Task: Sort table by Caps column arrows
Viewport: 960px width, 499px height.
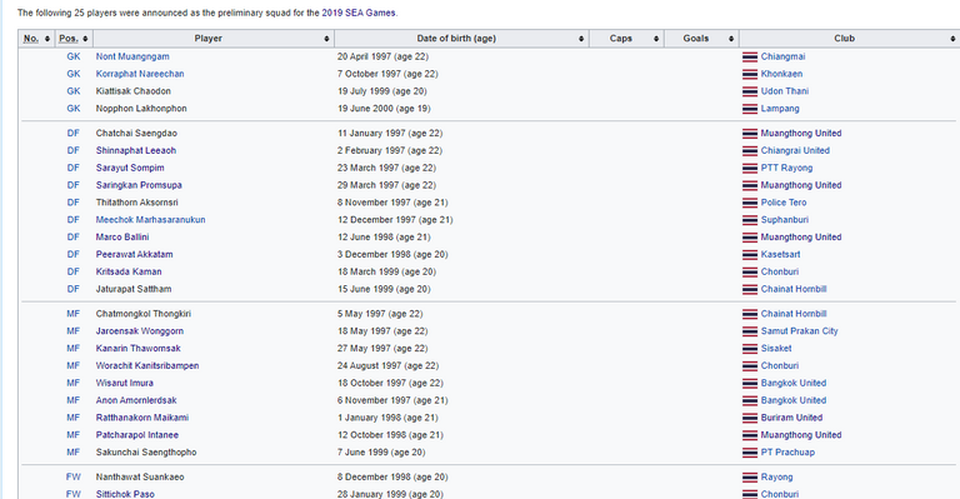Action: coord(656,39)
